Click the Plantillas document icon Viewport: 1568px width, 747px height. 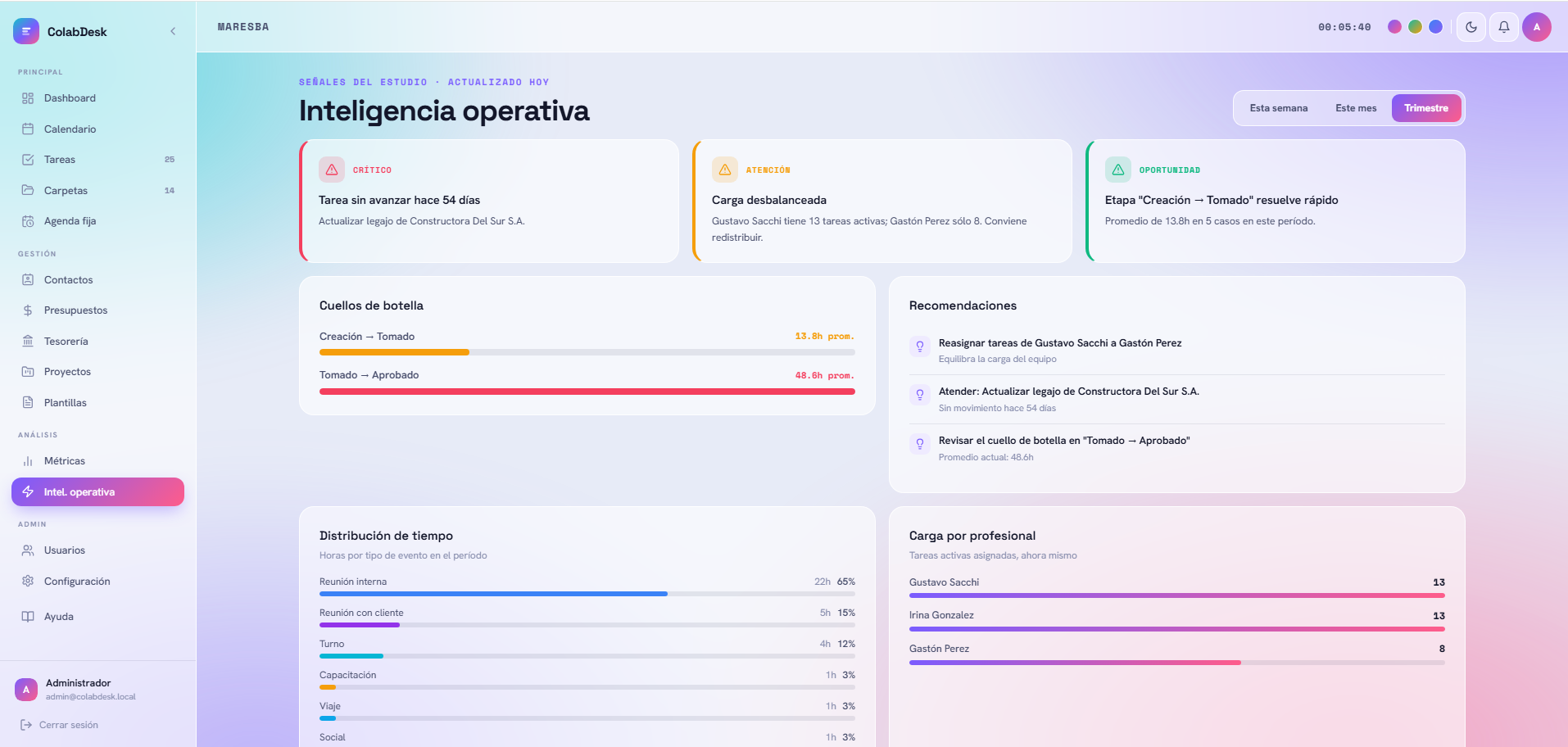click(x=28, y=403)
